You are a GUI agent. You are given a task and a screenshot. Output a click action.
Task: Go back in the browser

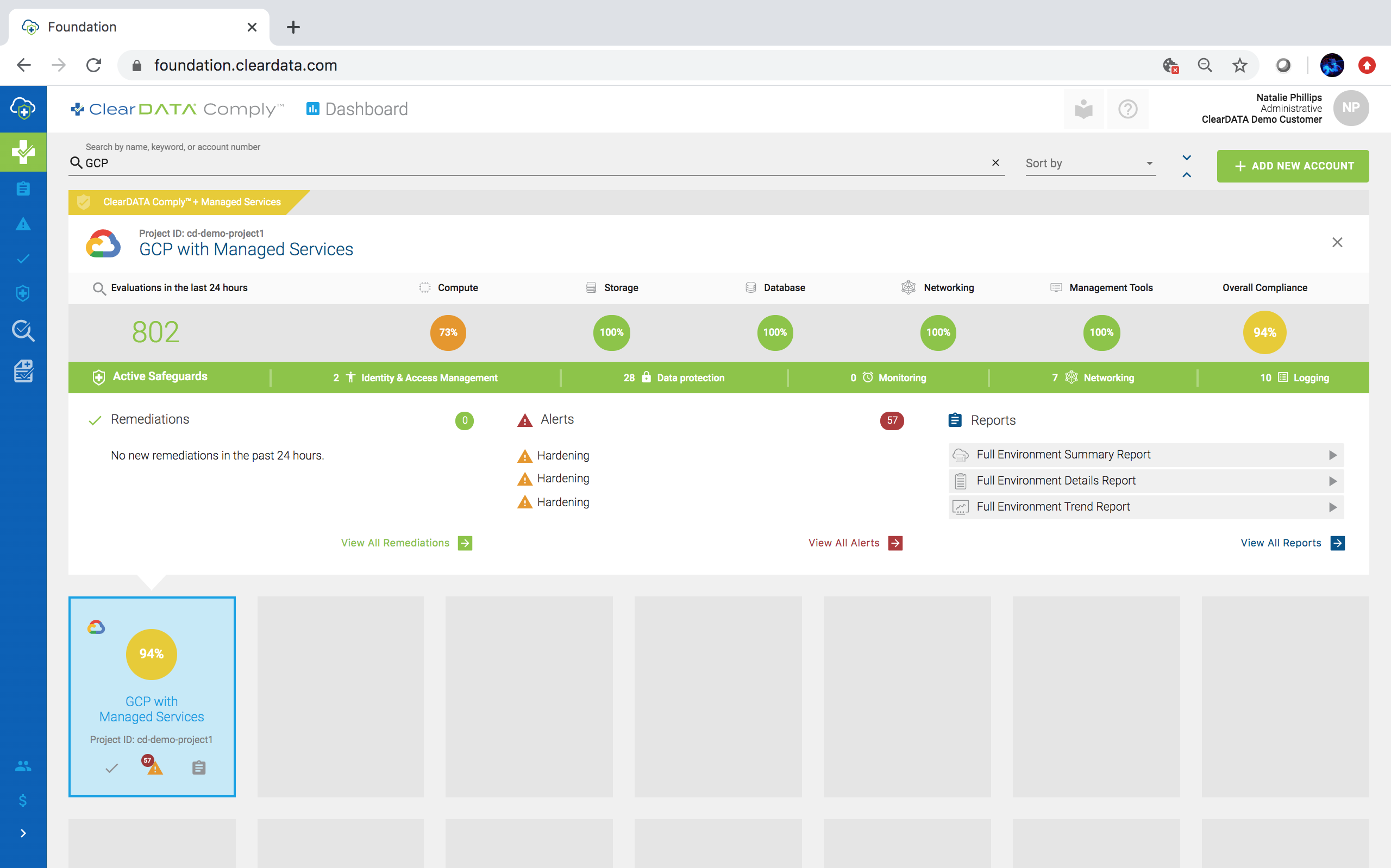tap(23, 65)
